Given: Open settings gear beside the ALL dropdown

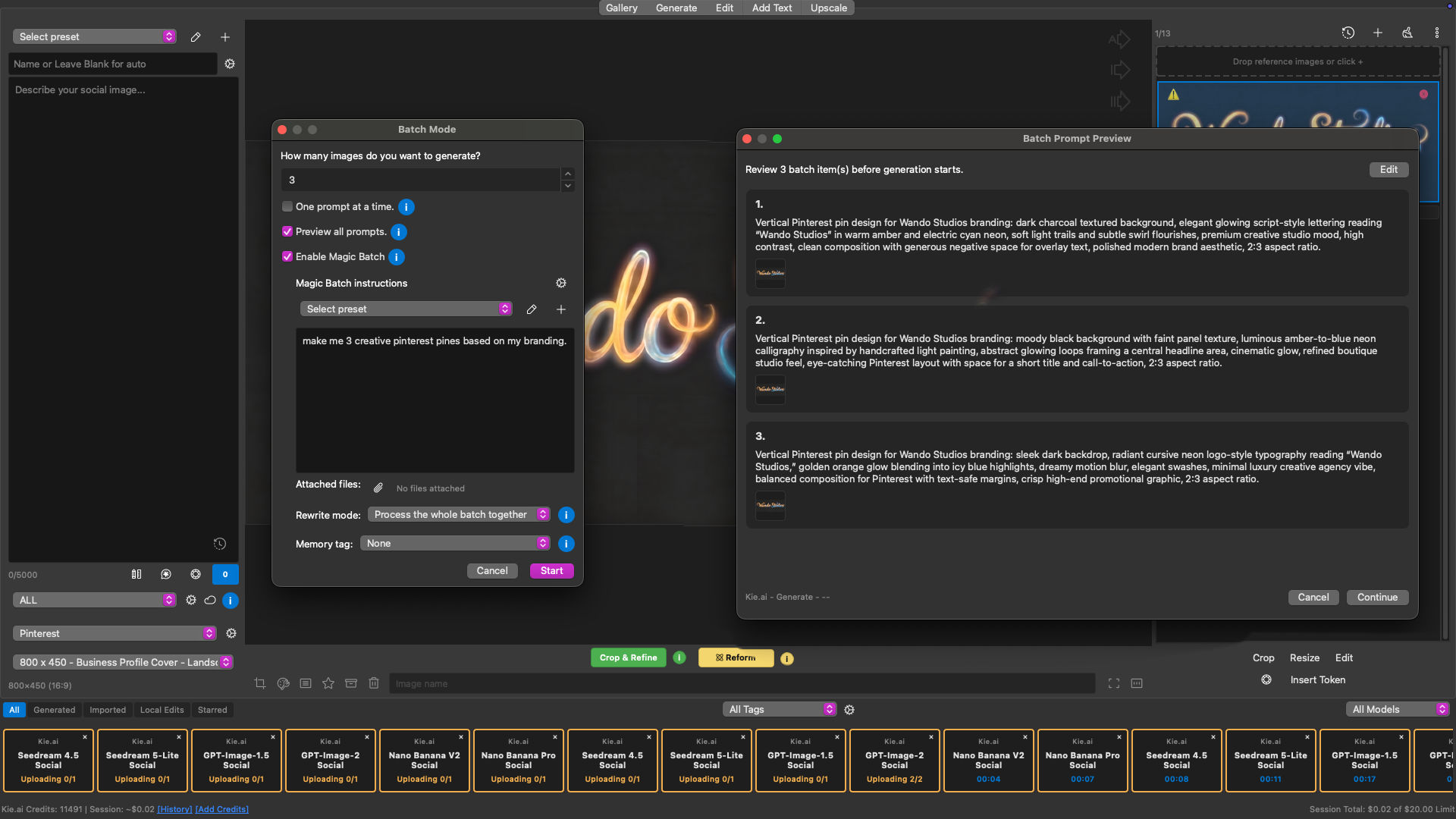Looking at the screenshot, I should (x=191, y=600).
